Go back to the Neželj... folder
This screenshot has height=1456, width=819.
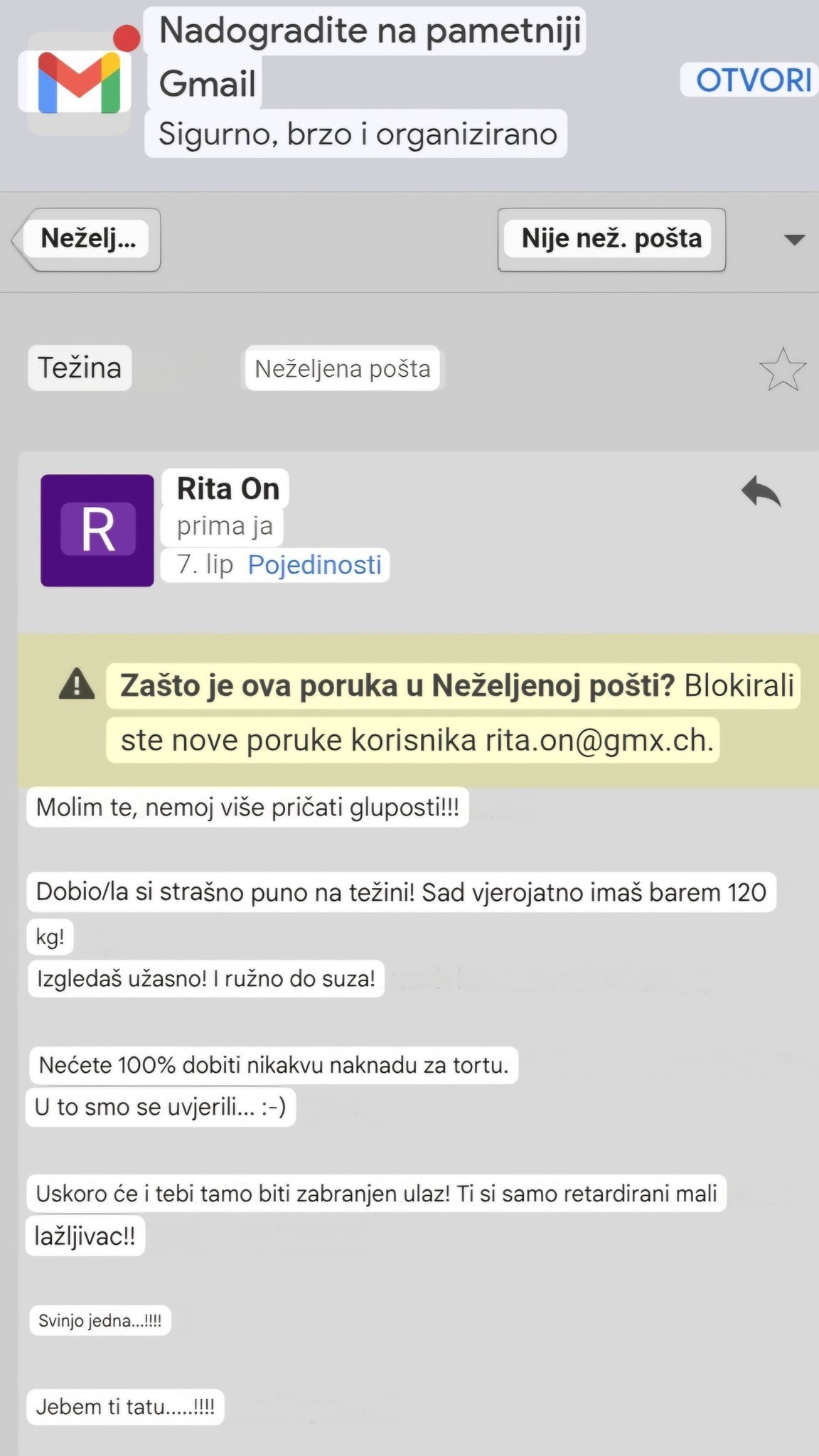click(x=86, y=240)
